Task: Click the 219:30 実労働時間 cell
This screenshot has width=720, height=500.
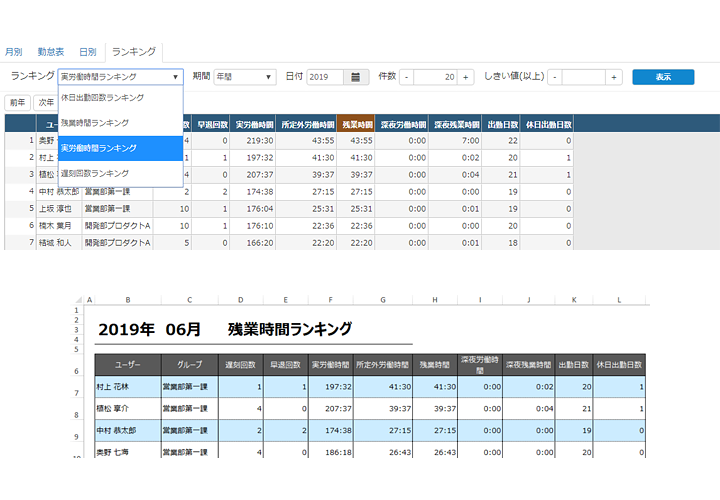Action: coord(253,140)
